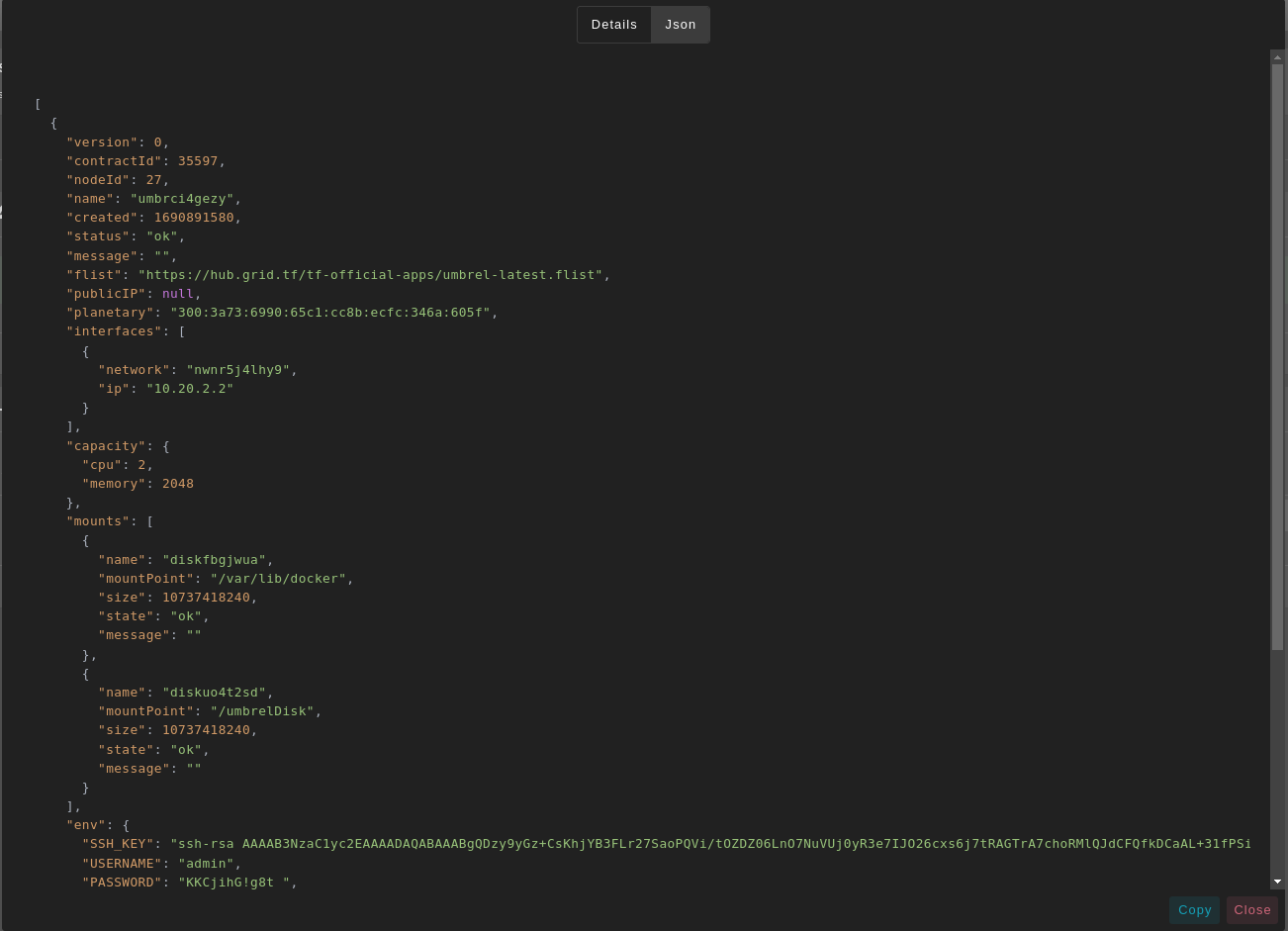
Task: Click the memory value 2048
Action: pyautogui.click(x=178, y=484)
